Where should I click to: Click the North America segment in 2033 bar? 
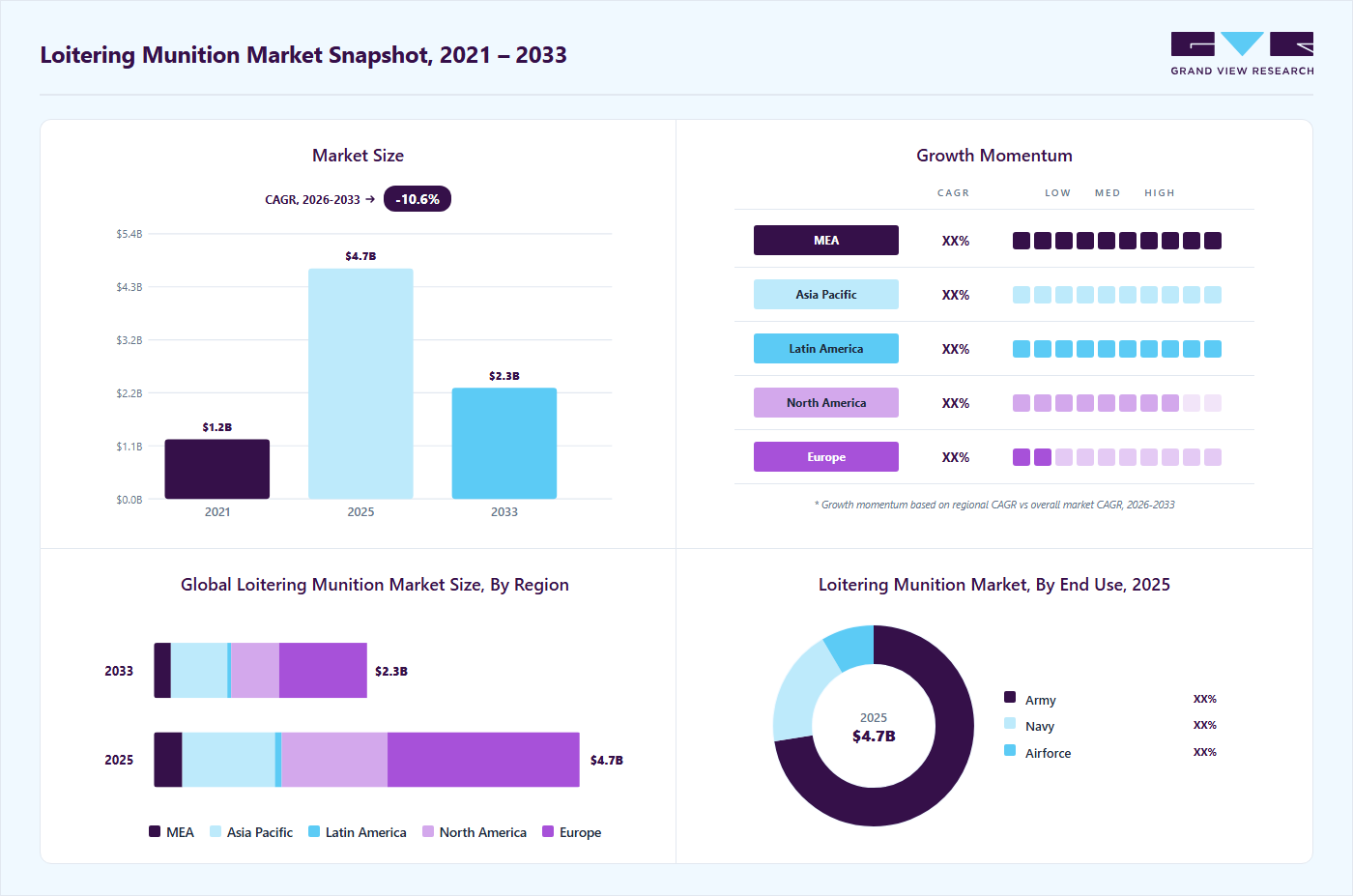(255, 670)
